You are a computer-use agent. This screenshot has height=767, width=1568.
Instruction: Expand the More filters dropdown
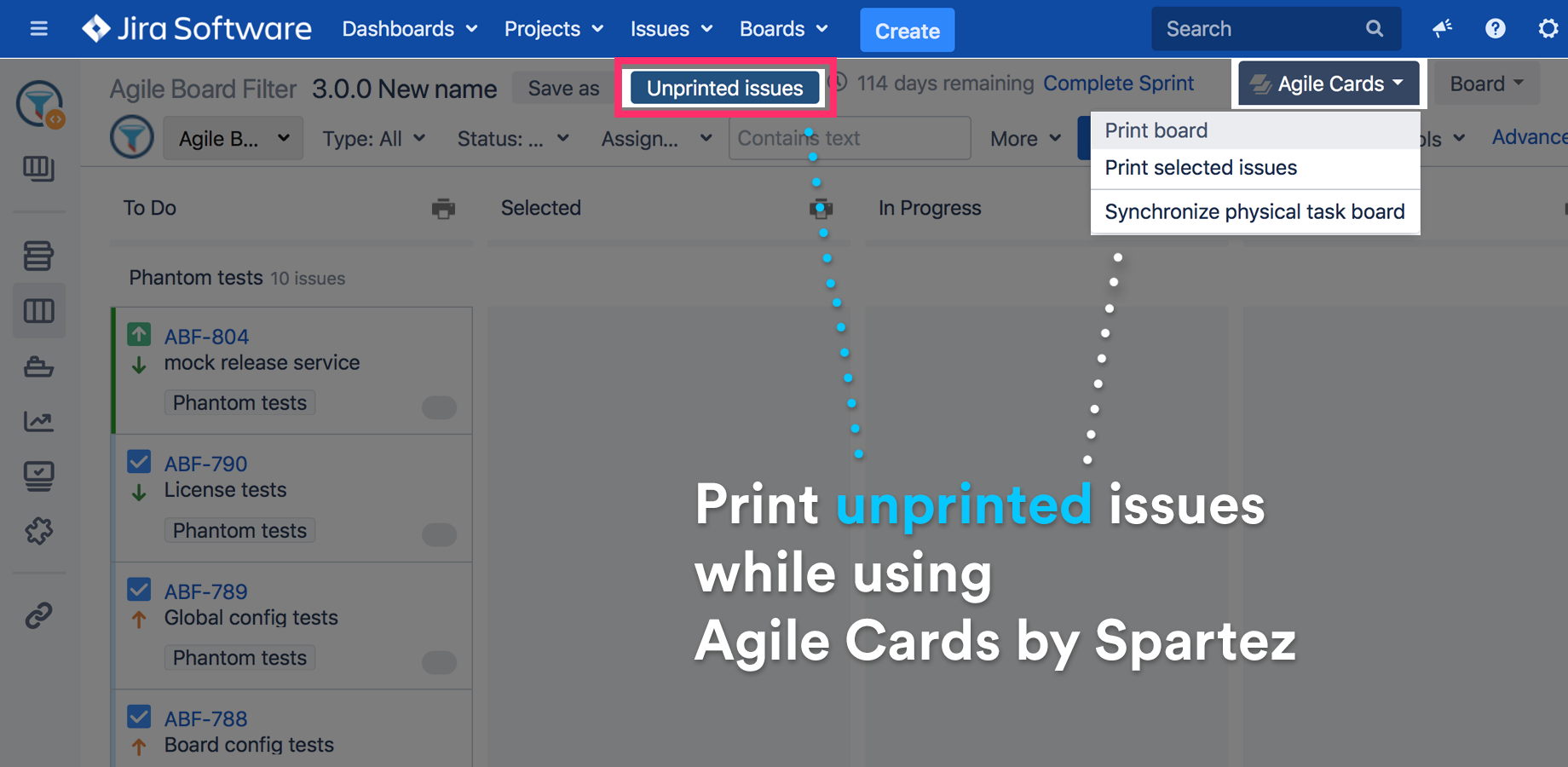[x=1023, y=138]
